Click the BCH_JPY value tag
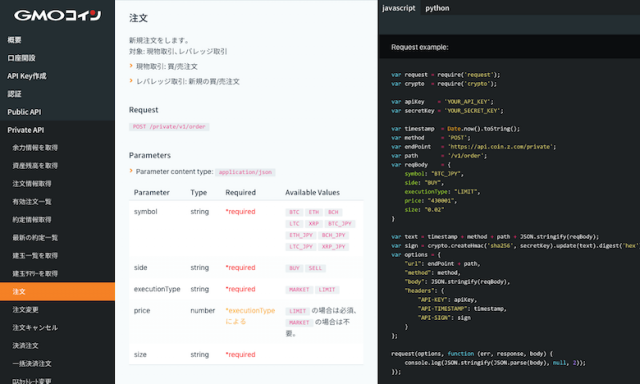This screenshot has width=640, height=384. [x=333, y=235]
